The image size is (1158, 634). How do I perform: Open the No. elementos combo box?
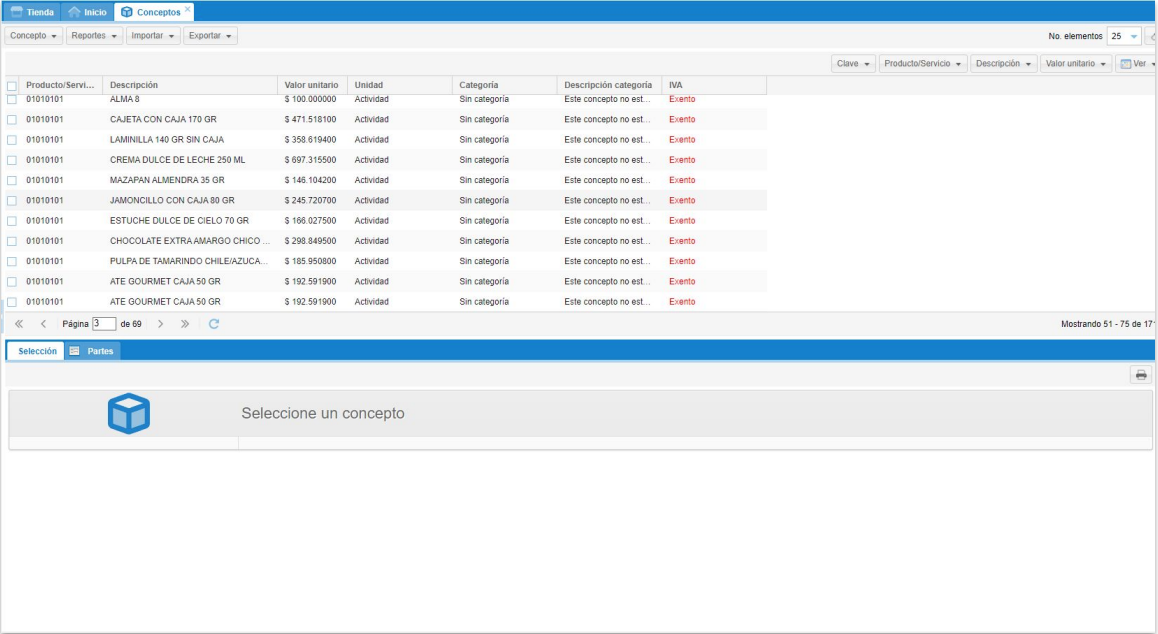[x=1133, y=36]
